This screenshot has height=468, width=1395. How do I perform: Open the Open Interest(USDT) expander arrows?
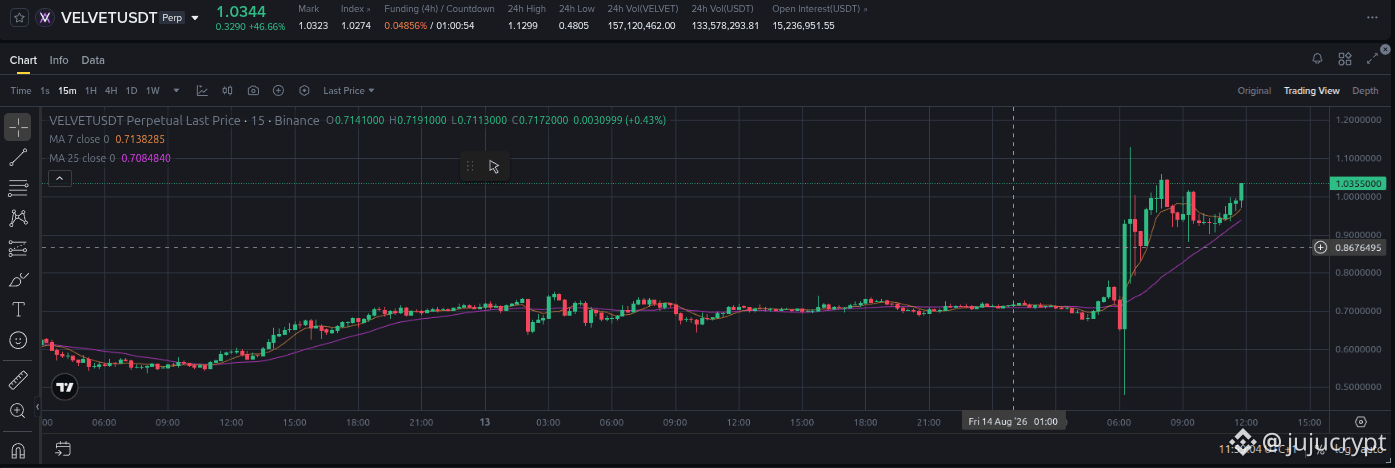click(865, 9)
